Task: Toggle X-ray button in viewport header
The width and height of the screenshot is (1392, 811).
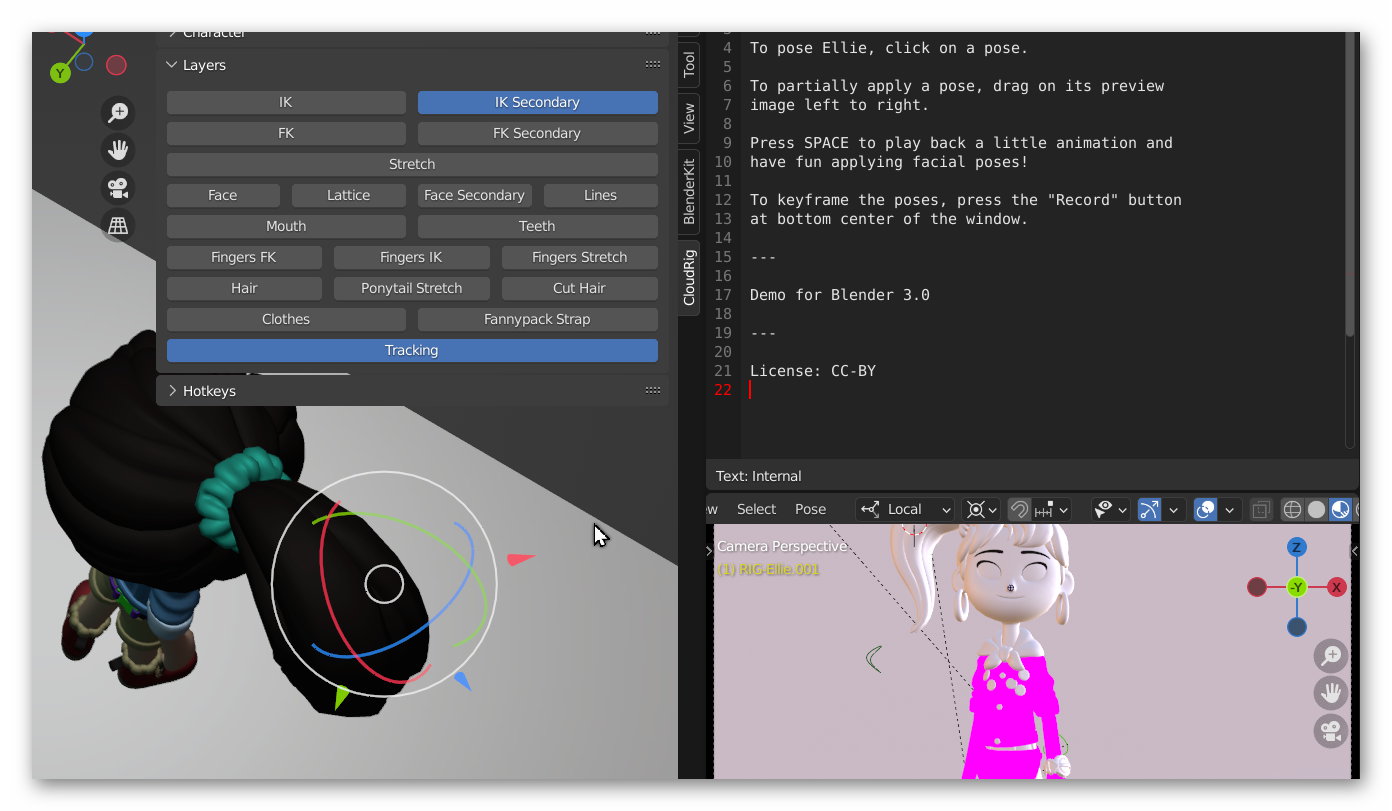Action: 1261,509
